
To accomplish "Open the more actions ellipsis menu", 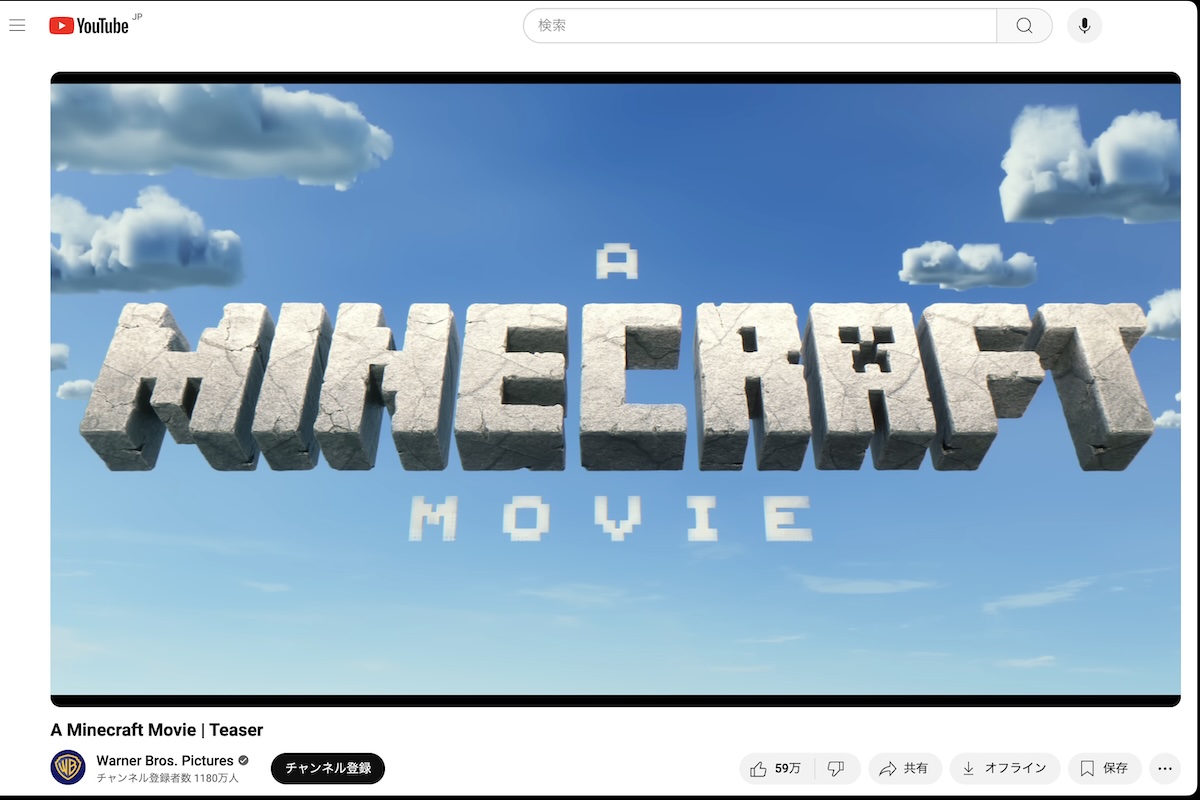I will (x=1165, y=768).
